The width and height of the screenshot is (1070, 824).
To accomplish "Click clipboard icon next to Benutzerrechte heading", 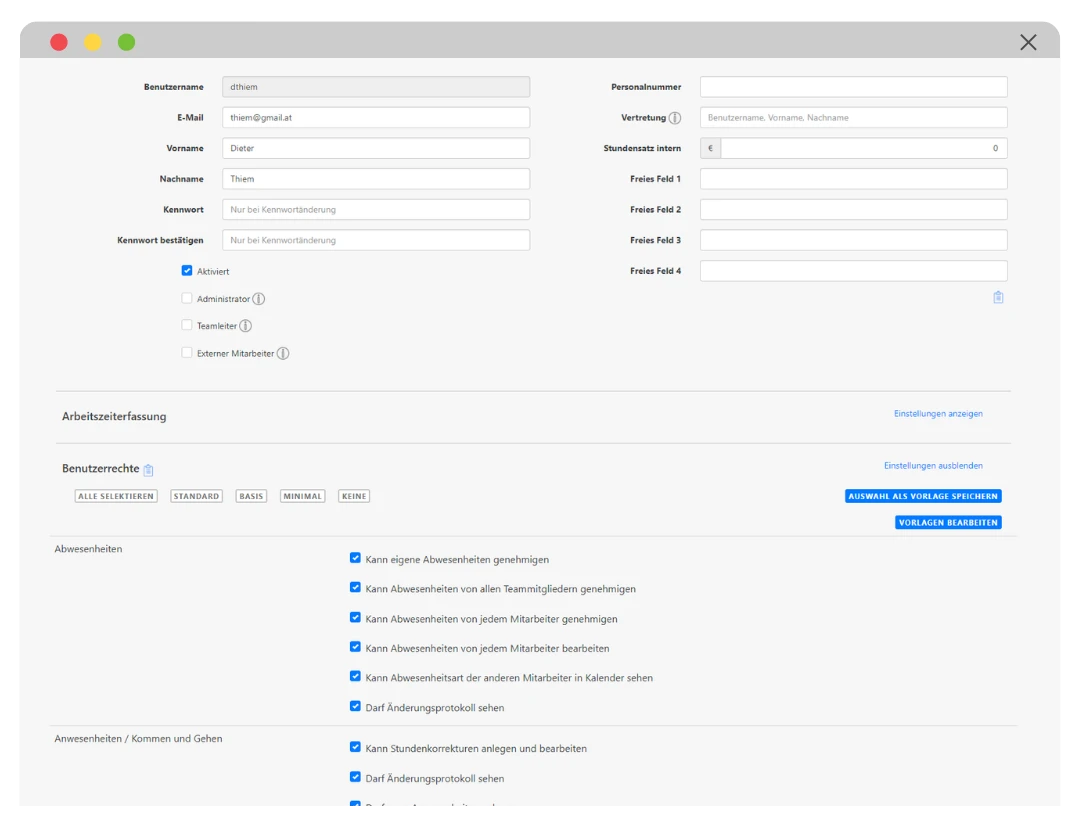I will [x=149, y=470].
